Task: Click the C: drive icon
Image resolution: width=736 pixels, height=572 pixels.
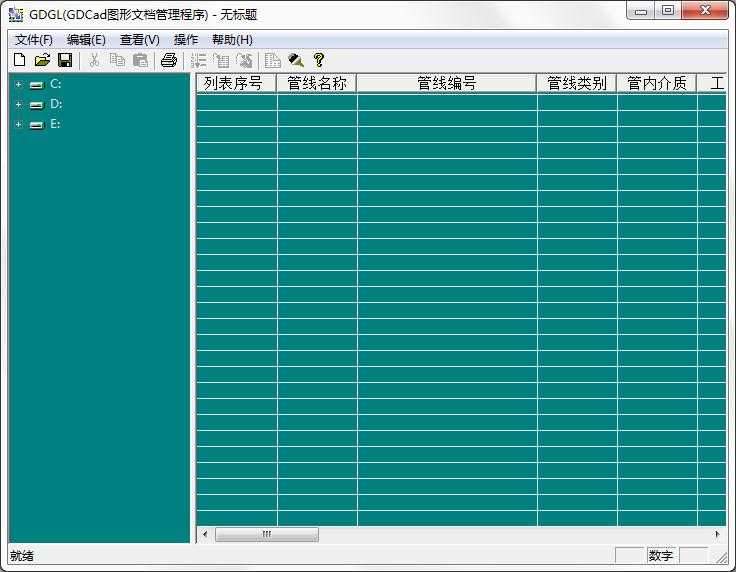Action: 36,85
